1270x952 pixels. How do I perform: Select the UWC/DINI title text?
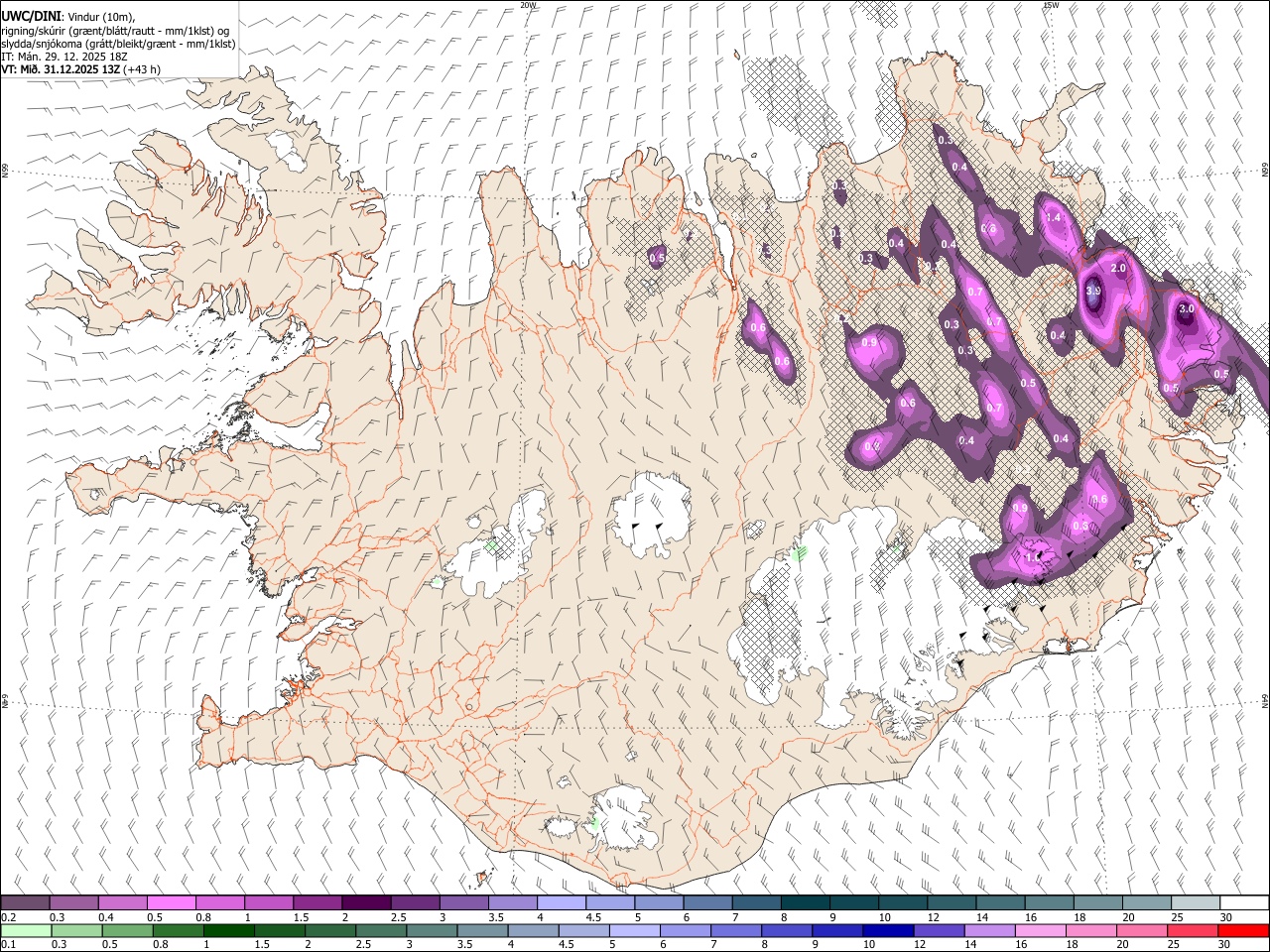click(30, 17)
